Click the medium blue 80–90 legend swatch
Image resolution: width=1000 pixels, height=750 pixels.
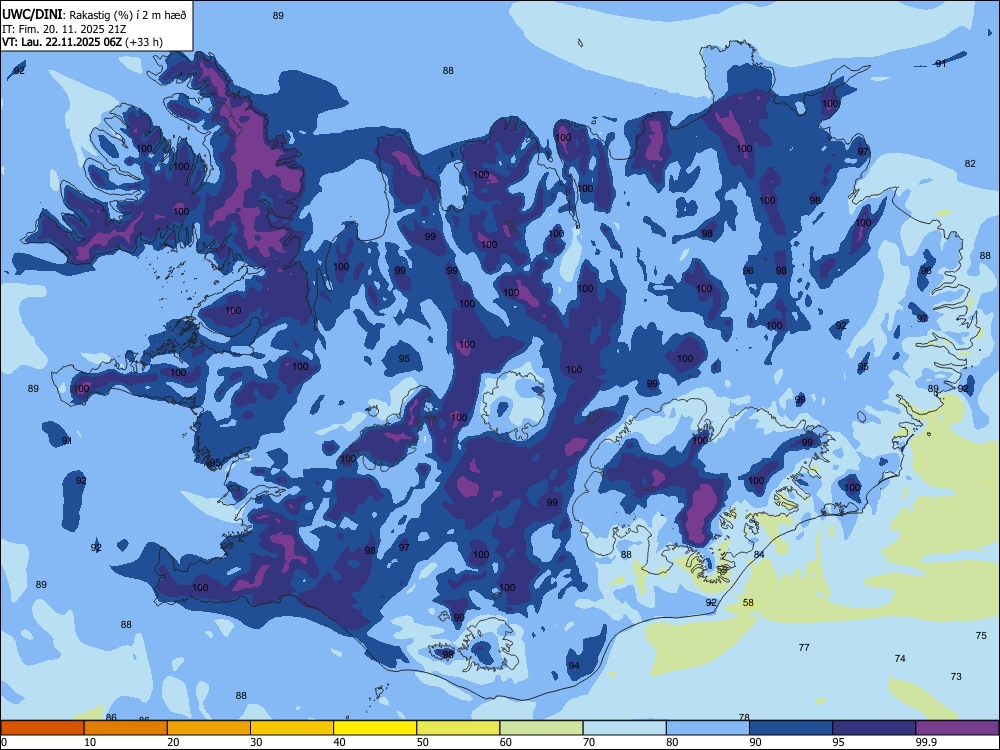click(x=708, y=728)
